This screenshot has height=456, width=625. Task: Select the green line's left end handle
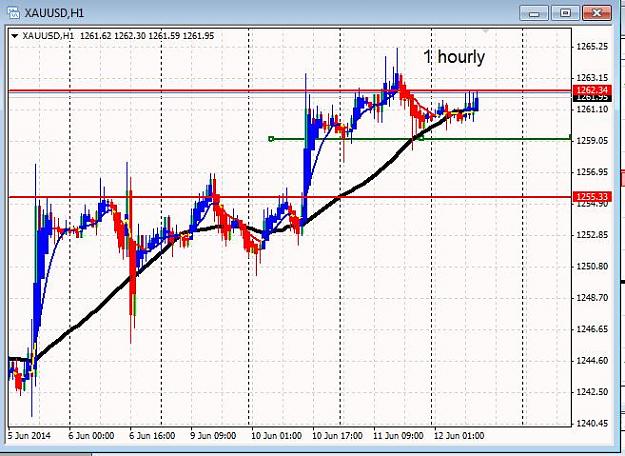click(271, 139)
